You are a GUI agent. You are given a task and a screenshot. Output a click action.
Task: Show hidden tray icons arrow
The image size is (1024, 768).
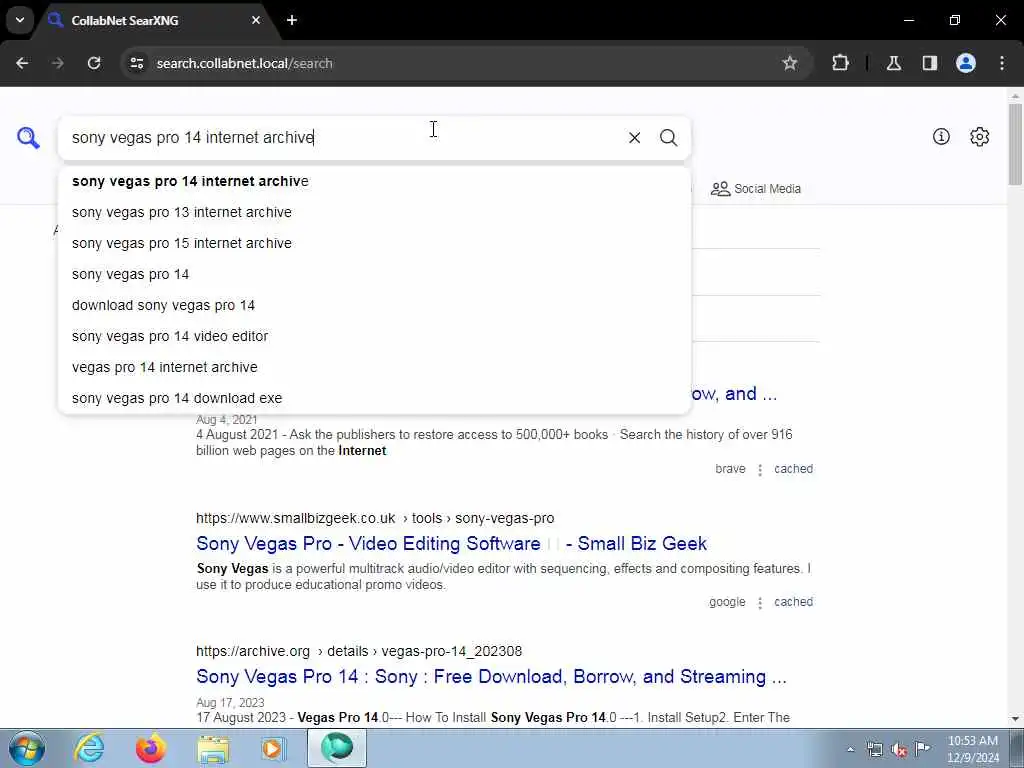[850, 750]
